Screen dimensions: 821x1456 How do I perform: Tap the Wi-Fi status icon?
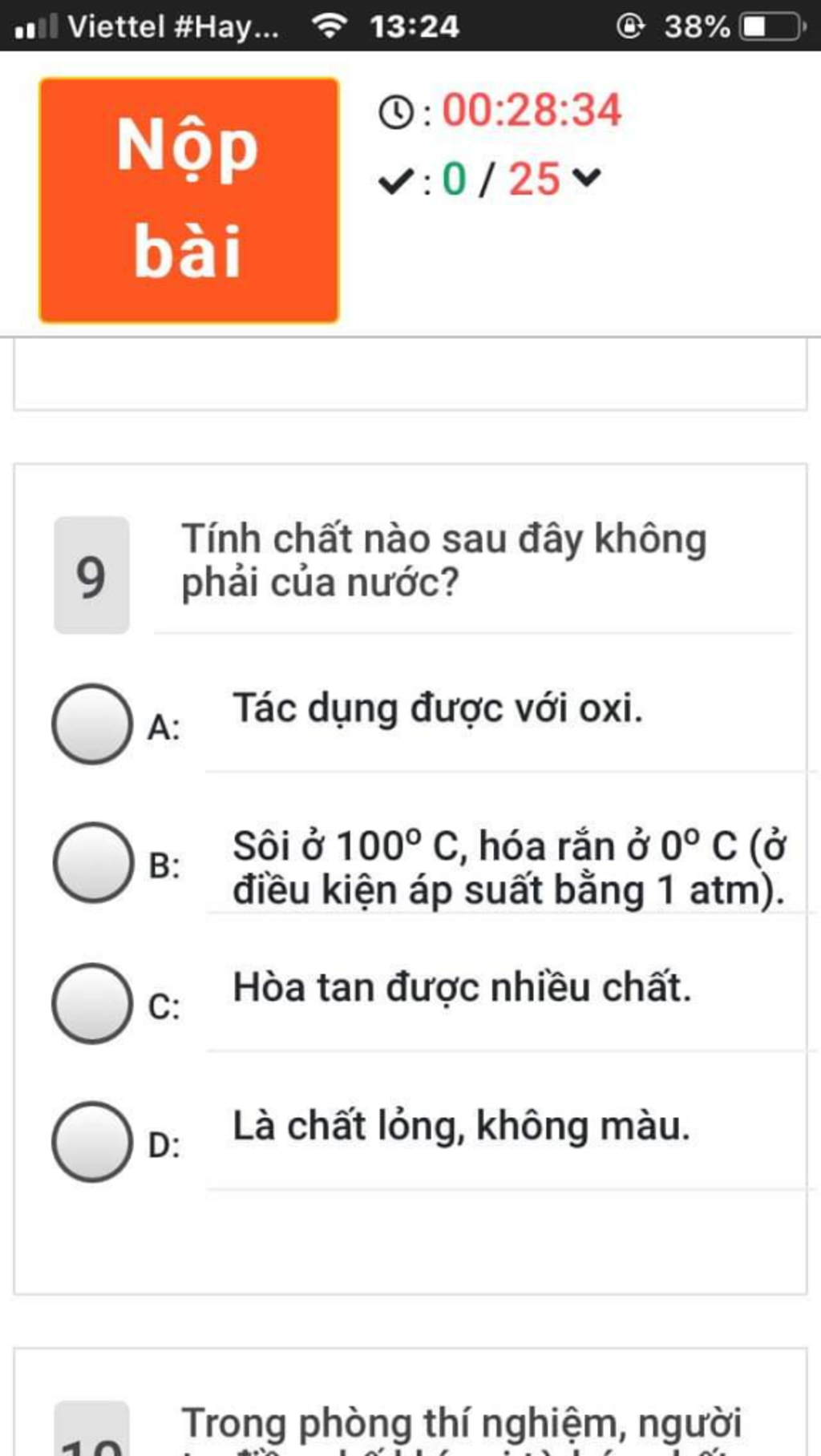[x=330, y=26]
